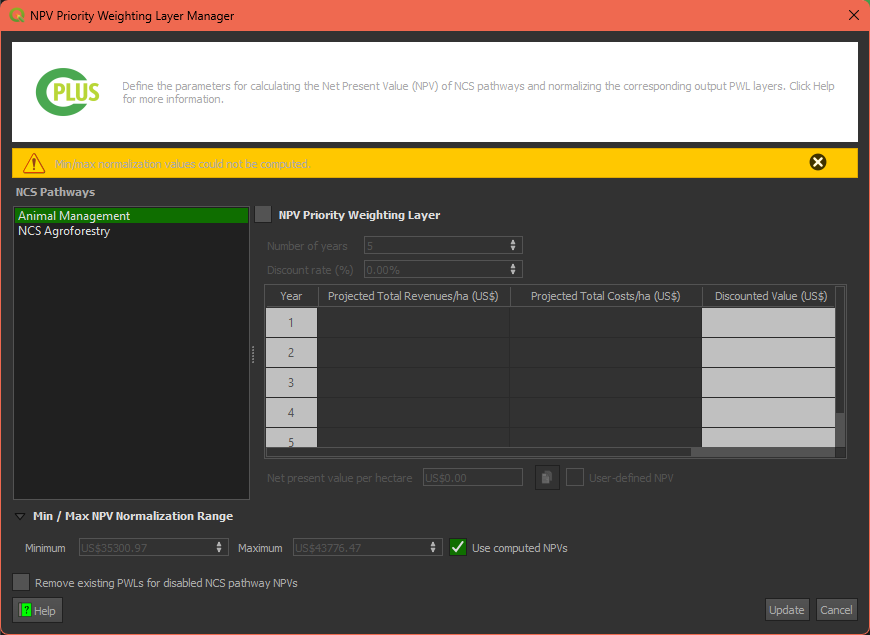Select row header for year 1
This screenshot has width=870, height=635.
coord(291,322)
